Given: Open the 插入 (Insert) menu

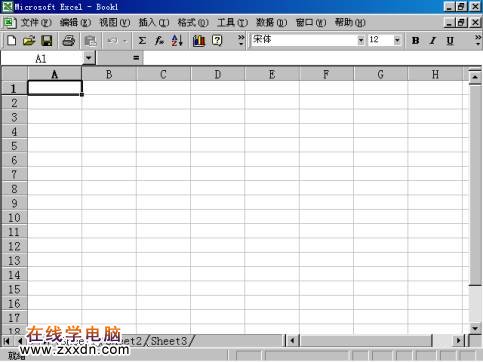Looking at the screenshot, I should point(154,23).
